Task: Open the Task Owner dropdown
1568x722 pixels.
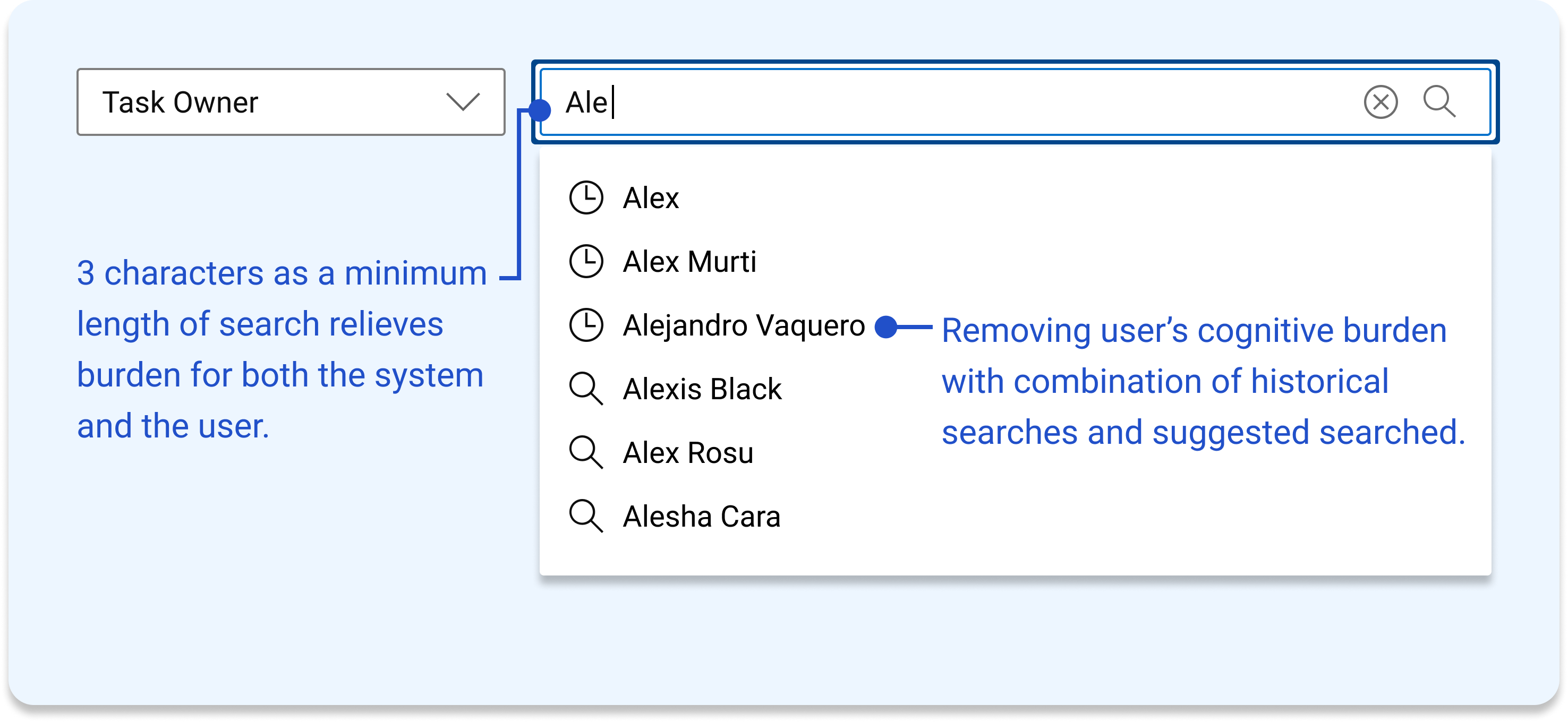Action: pos(291,101)
